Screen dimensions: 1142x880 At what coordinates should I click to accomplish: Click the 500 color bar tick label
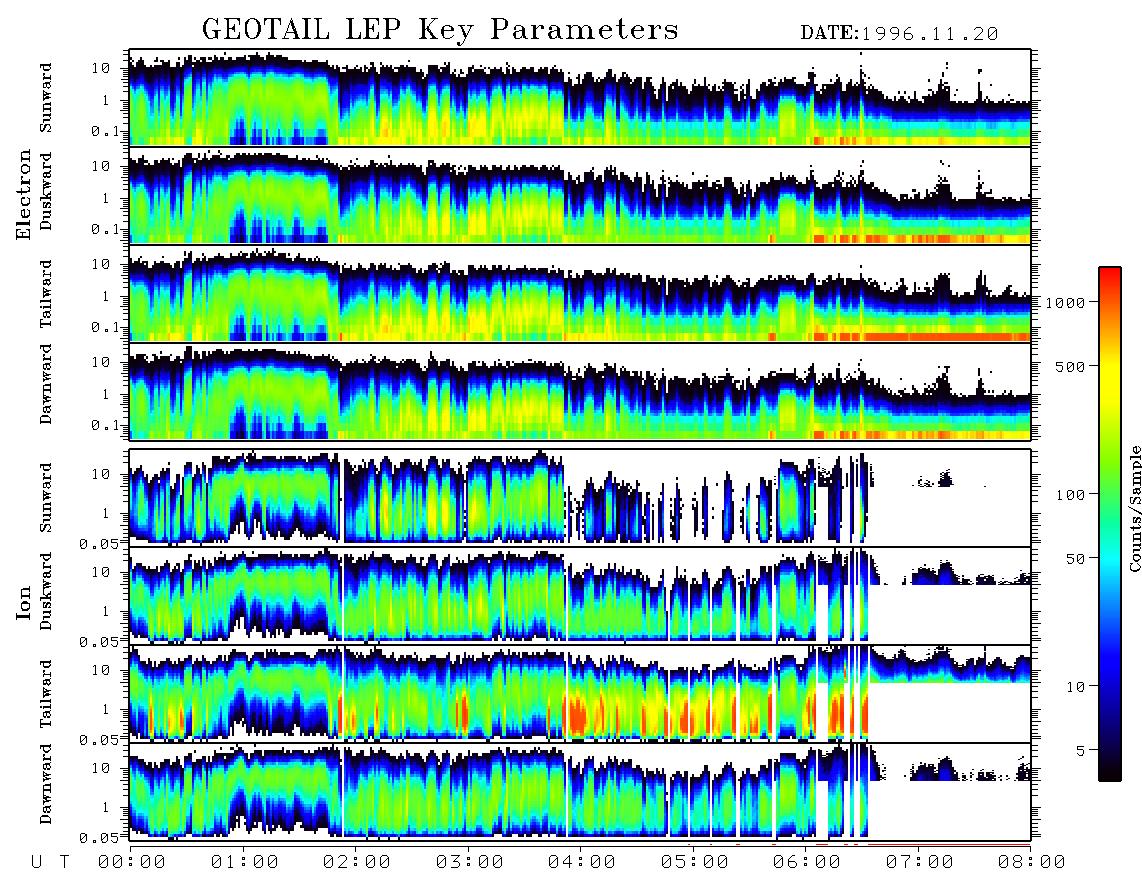coord(1070,366)
